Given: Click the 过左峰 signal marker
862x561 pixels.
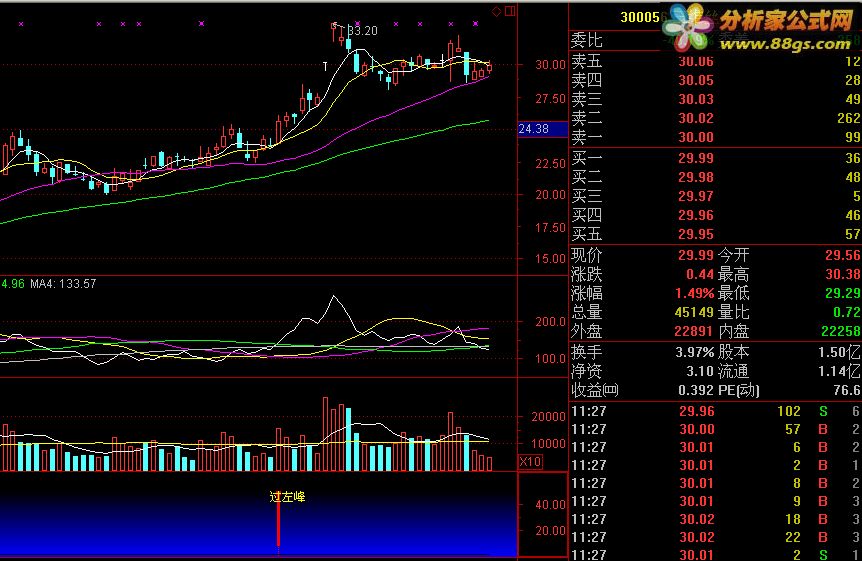Looking at the screenshot, I should click(x=287, y=497).
